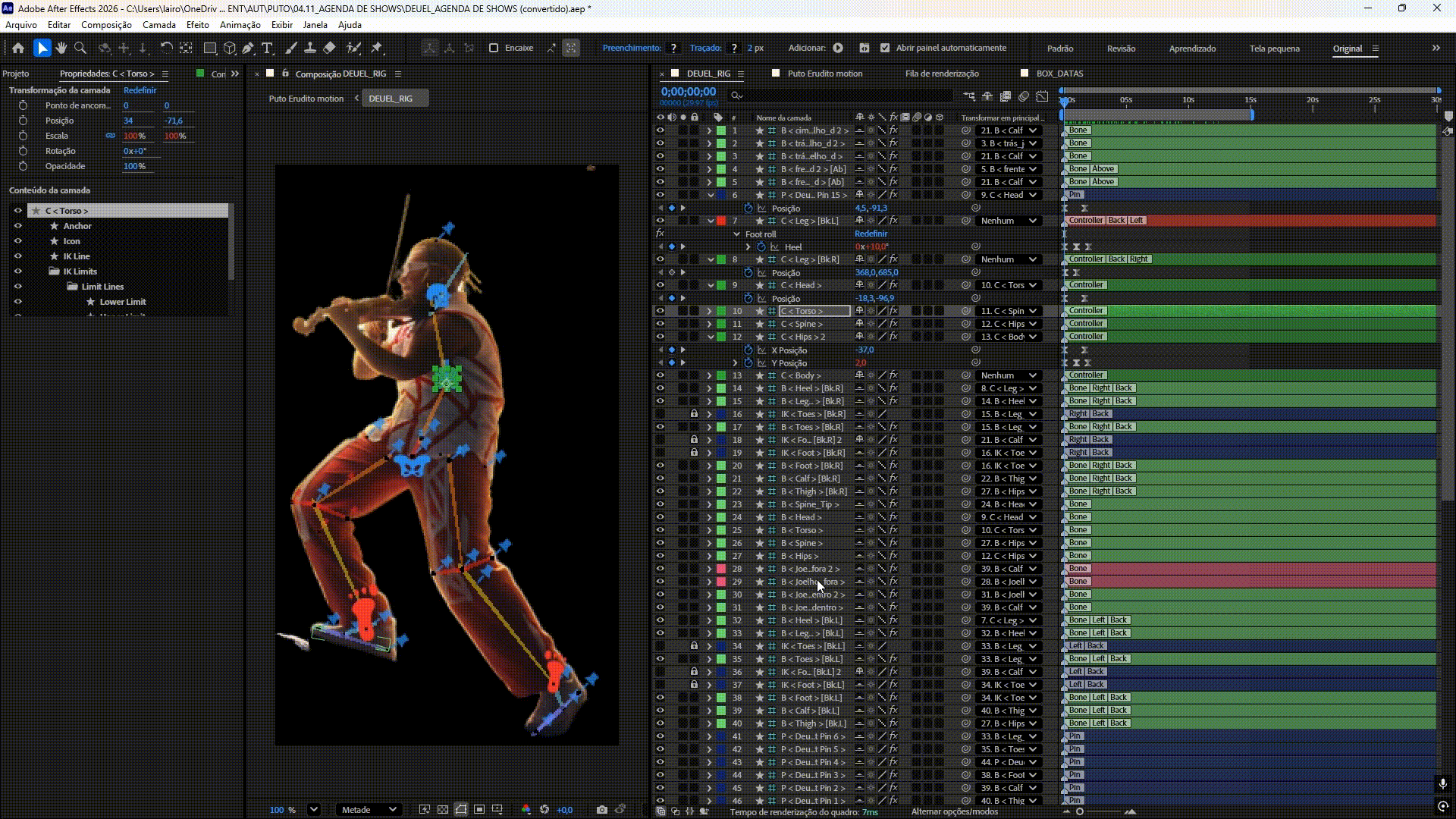Navigate to Puto Erudito motion breadcrumb
Screen dimensions: 1456x819
[306, 99]
